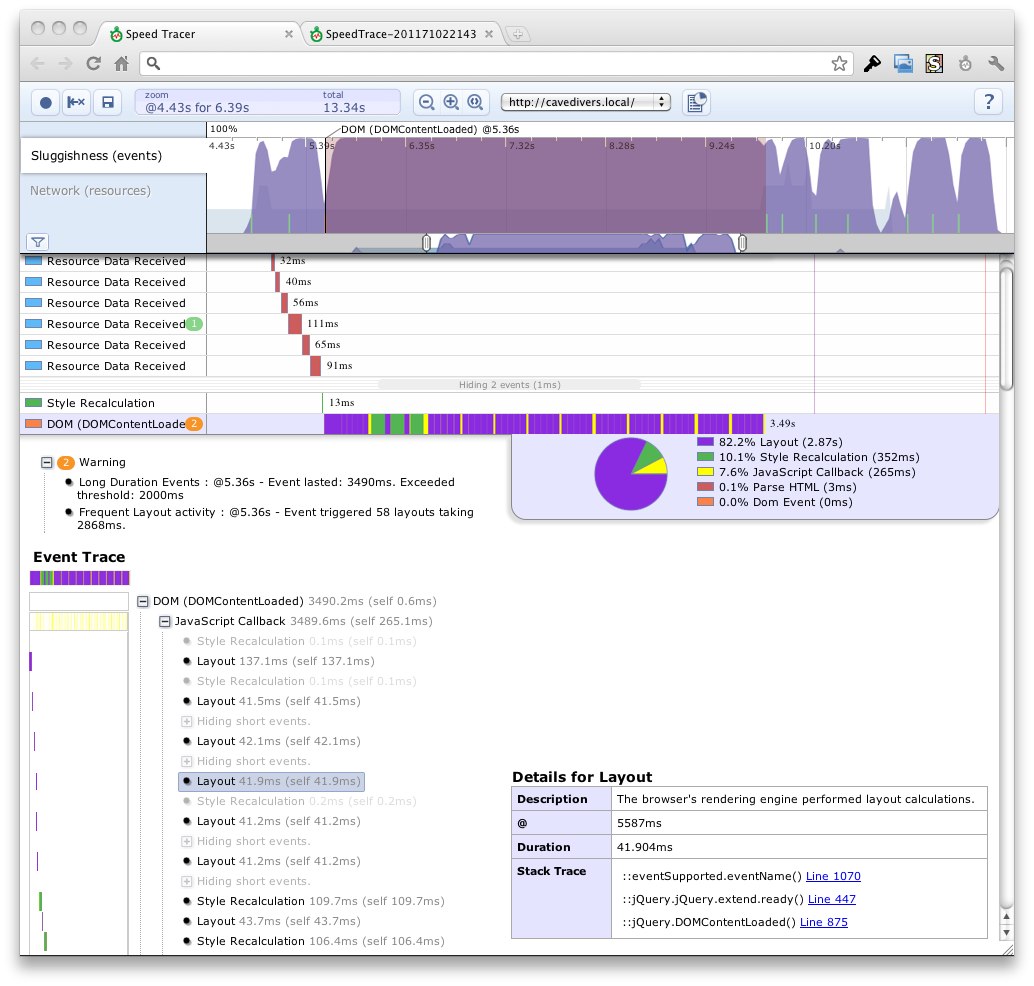Click the right handle of the timeline range slider
This screenshot has width=1034, height=986.
coord(742,242)
